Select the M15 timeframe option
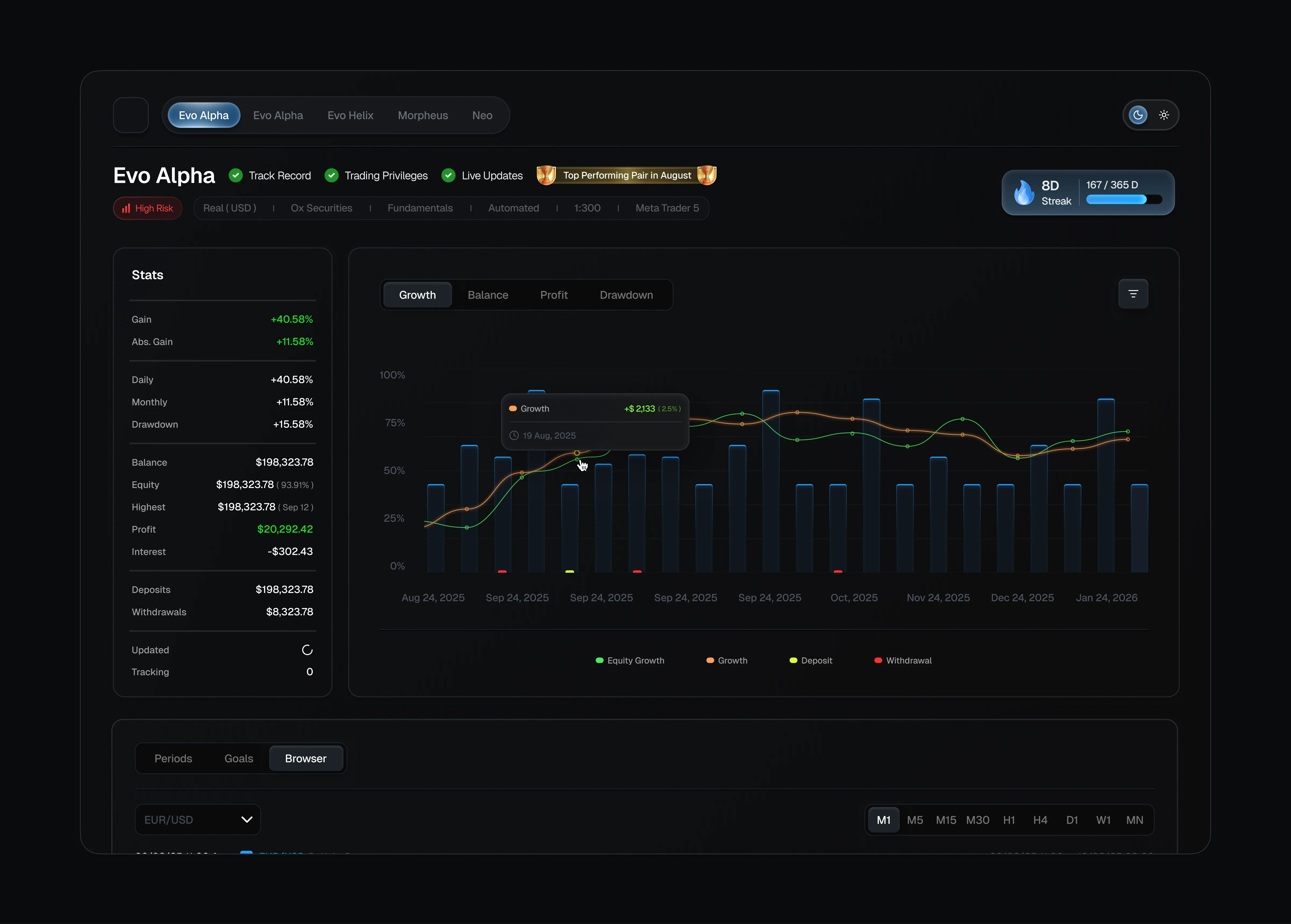The width and height of the screenshot is (1291, 924). 946,820
